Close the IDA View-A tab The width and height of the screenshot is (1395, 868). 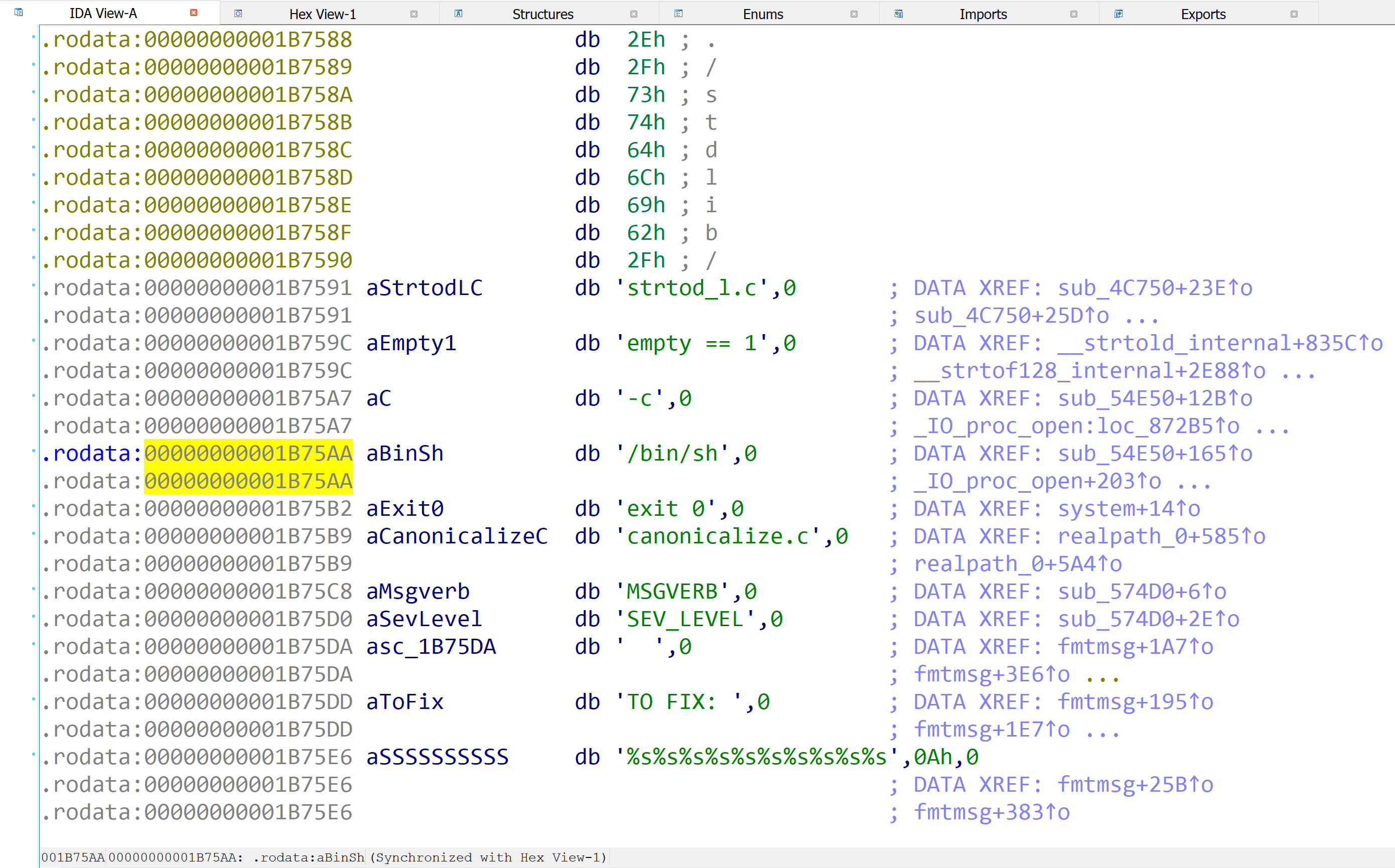tap(194, 12)
